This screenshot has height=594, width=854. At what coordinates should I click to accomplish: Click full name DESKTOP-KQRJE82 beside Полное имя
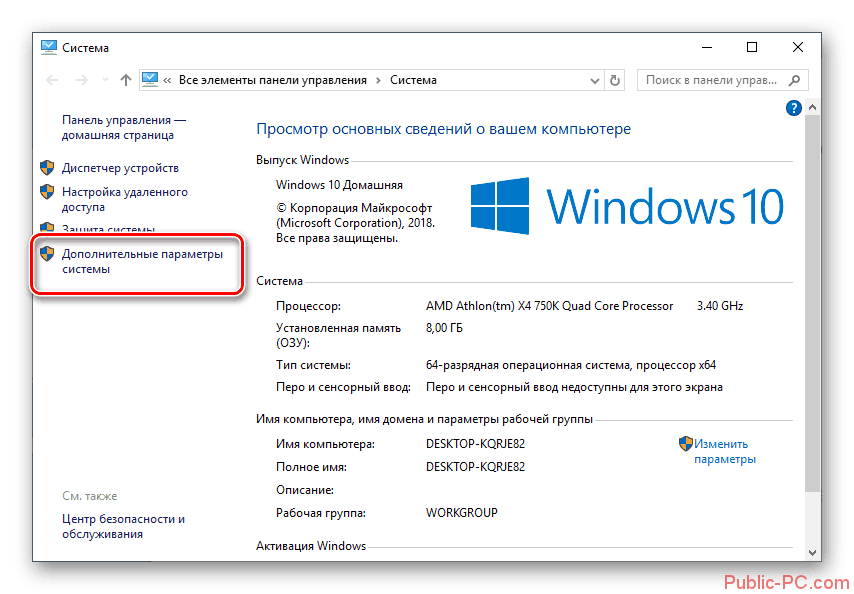point(475,467)
